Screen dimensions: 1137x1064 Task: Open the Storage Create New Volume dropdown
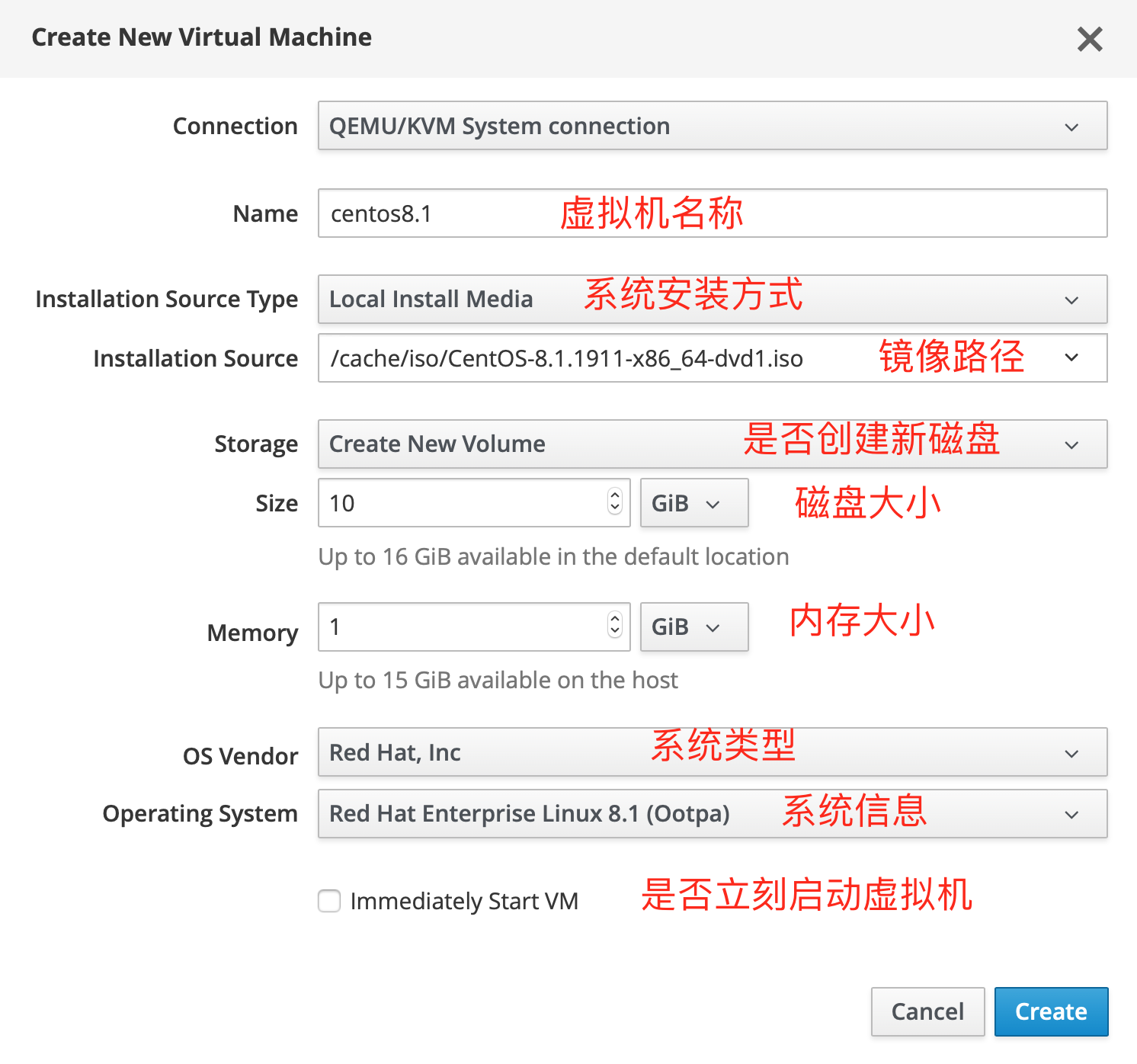click(x=712, y=444)
